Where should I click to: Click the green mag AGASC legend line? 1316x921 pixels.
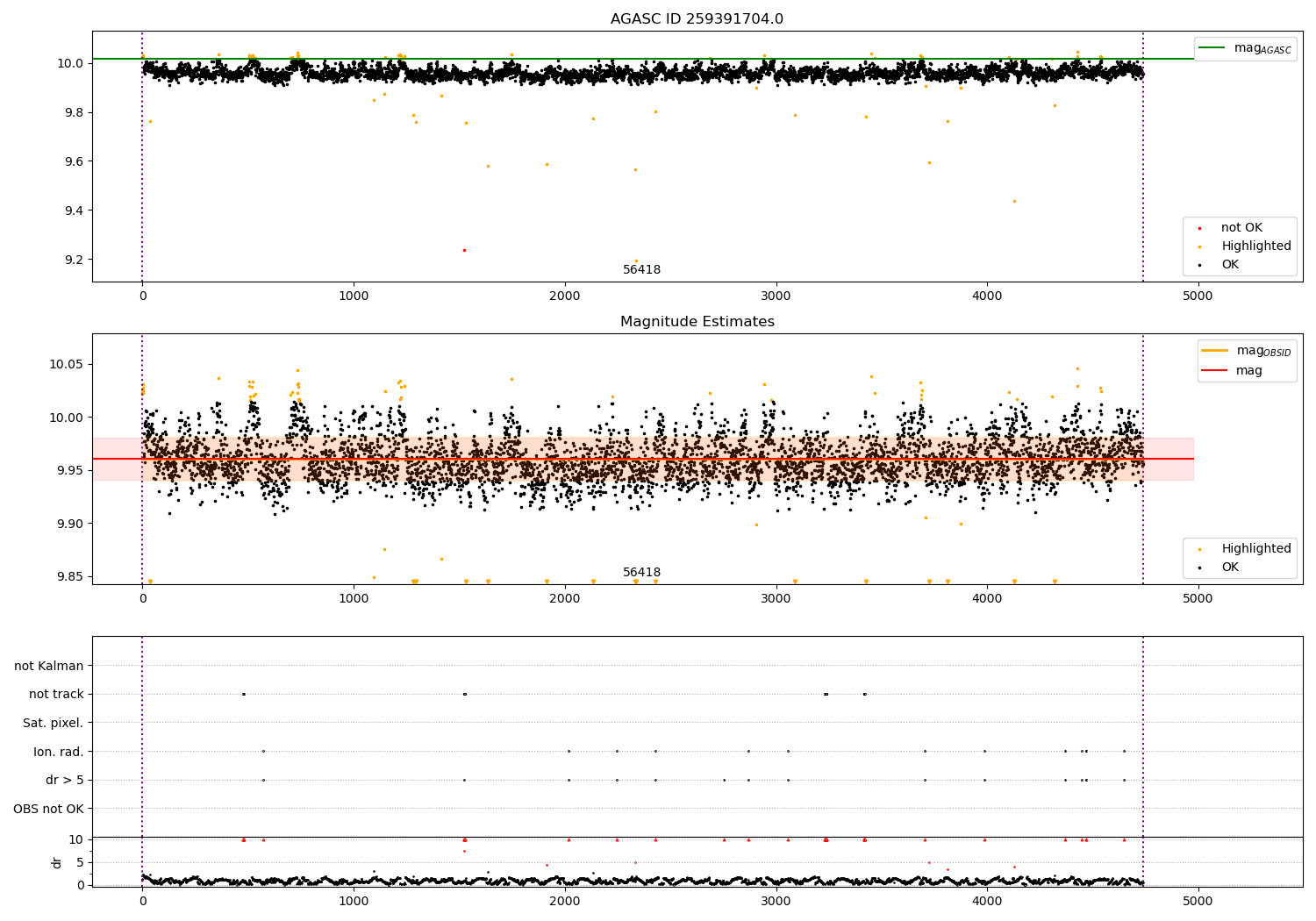pos(1214,48)
